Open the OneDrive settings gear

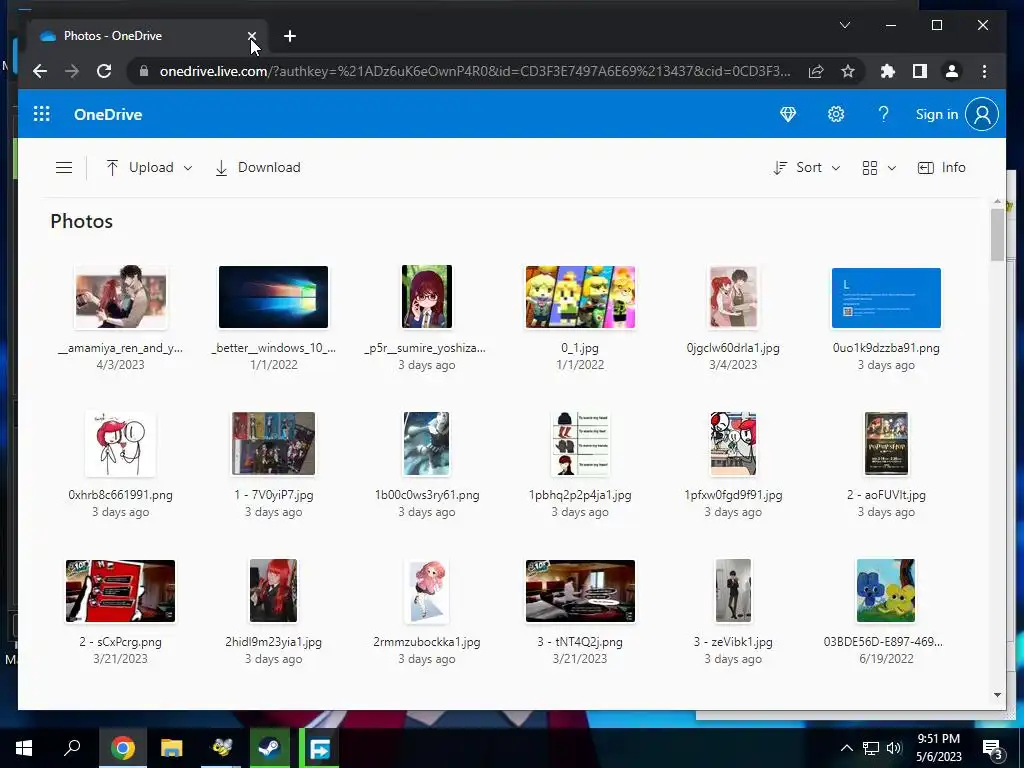tap(836, 114)
